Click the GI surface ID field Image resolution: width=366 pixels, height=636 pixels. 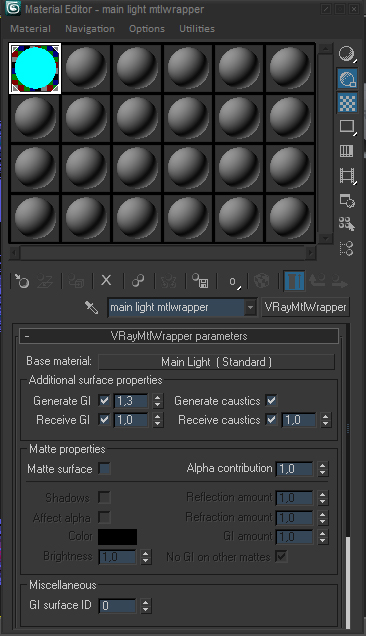(x=118, y=606)
